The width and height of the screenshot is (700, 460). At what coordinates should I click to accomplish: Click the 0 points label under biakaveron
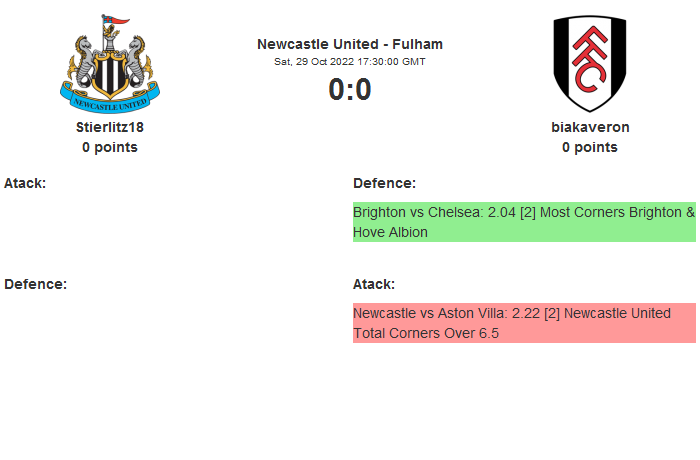click(x=590, y=147)
